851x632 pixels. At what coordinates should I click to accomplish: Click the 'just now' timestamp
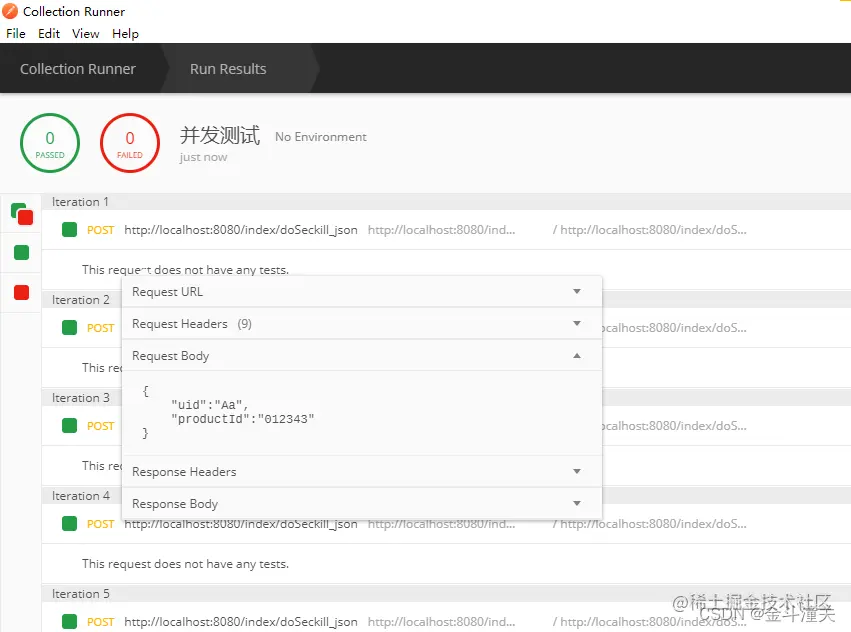pos(204,157)
